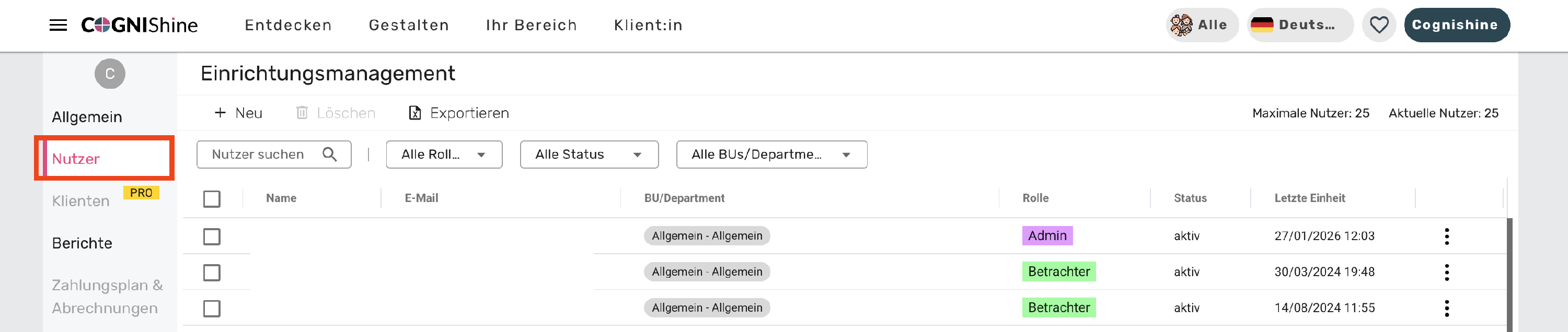This screenshot has height=332, width=1568.
Task: Open favorites via the heart icon
Action: click(x=1378, y=25)
